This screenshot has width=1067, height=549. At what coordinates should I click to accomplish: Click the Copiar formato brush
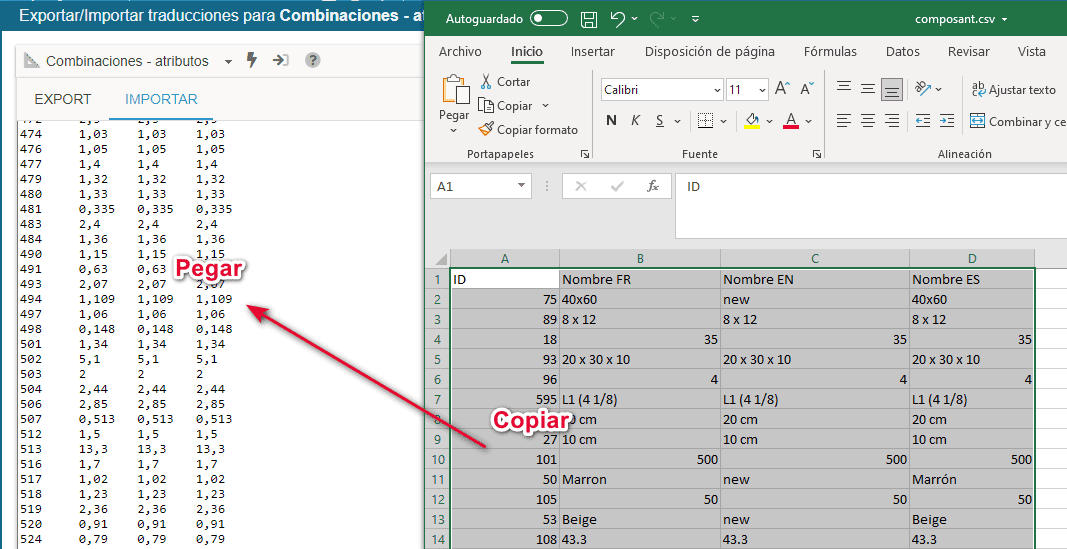[x=487, y=129]
